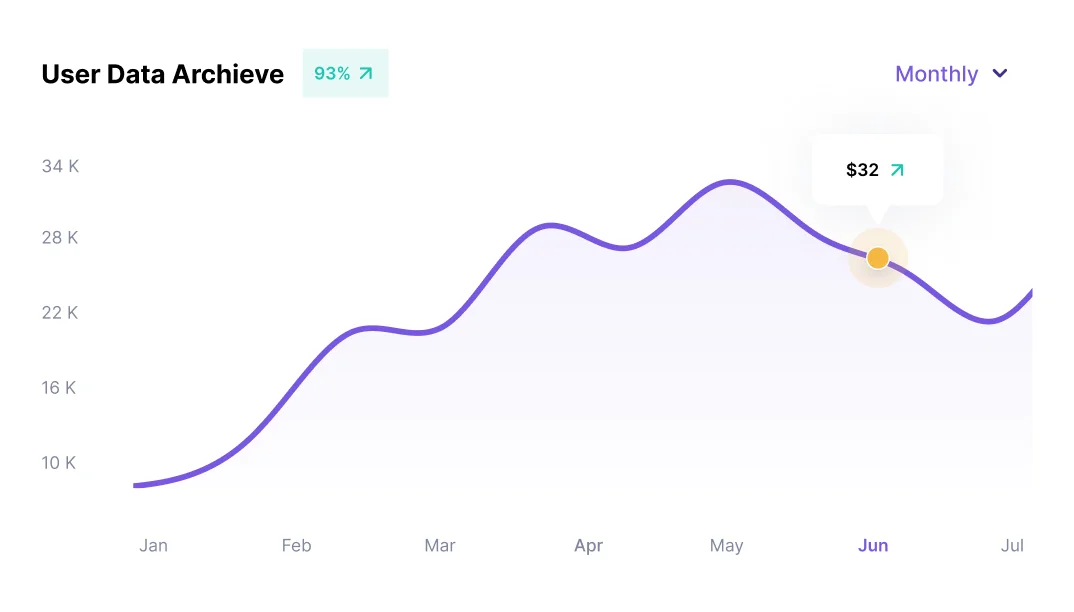The image size is (1074, 612).
Task: Select the May month label
Action: click(x=726, y=545)
